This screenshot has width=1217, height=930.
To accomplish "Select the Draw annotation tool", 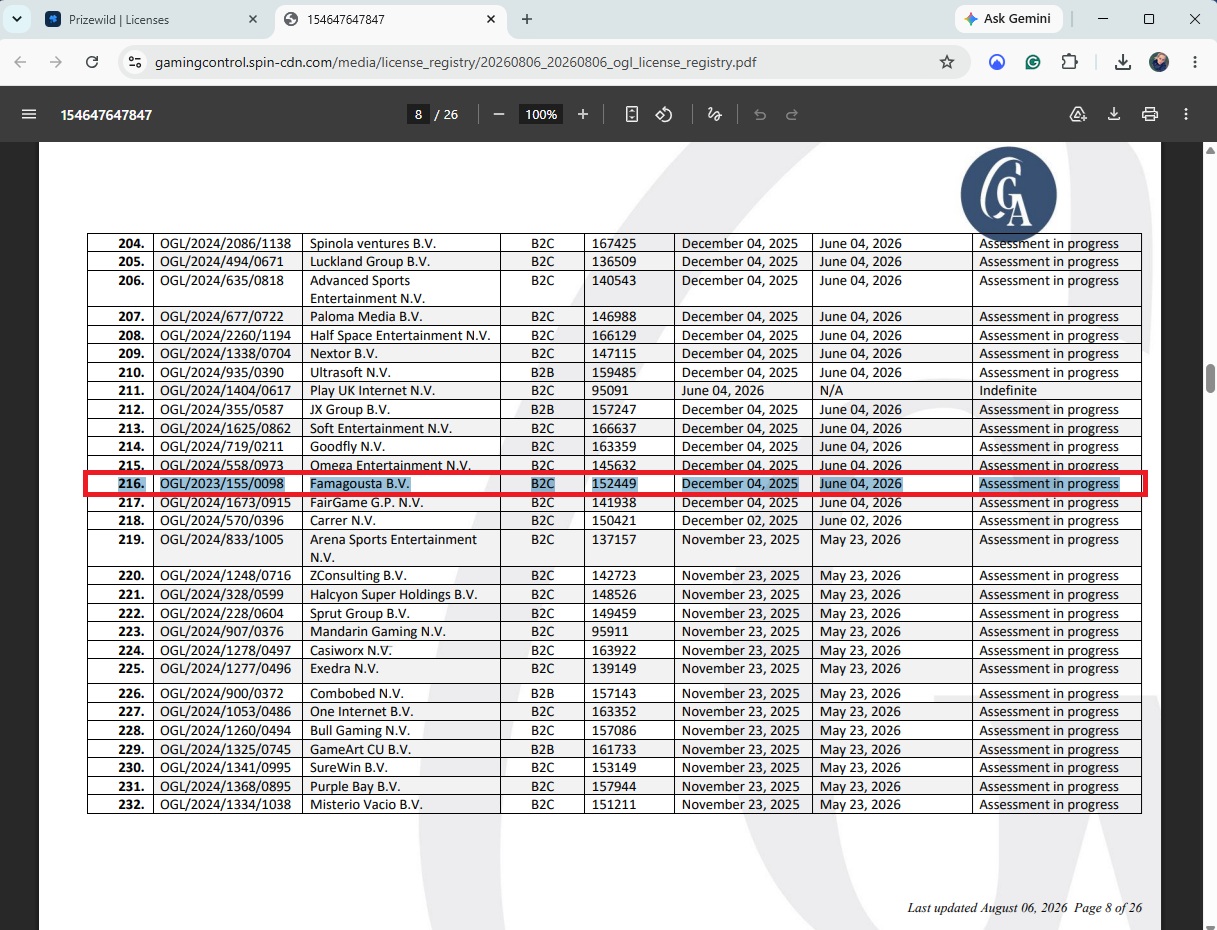I will [x=714, y=114].
